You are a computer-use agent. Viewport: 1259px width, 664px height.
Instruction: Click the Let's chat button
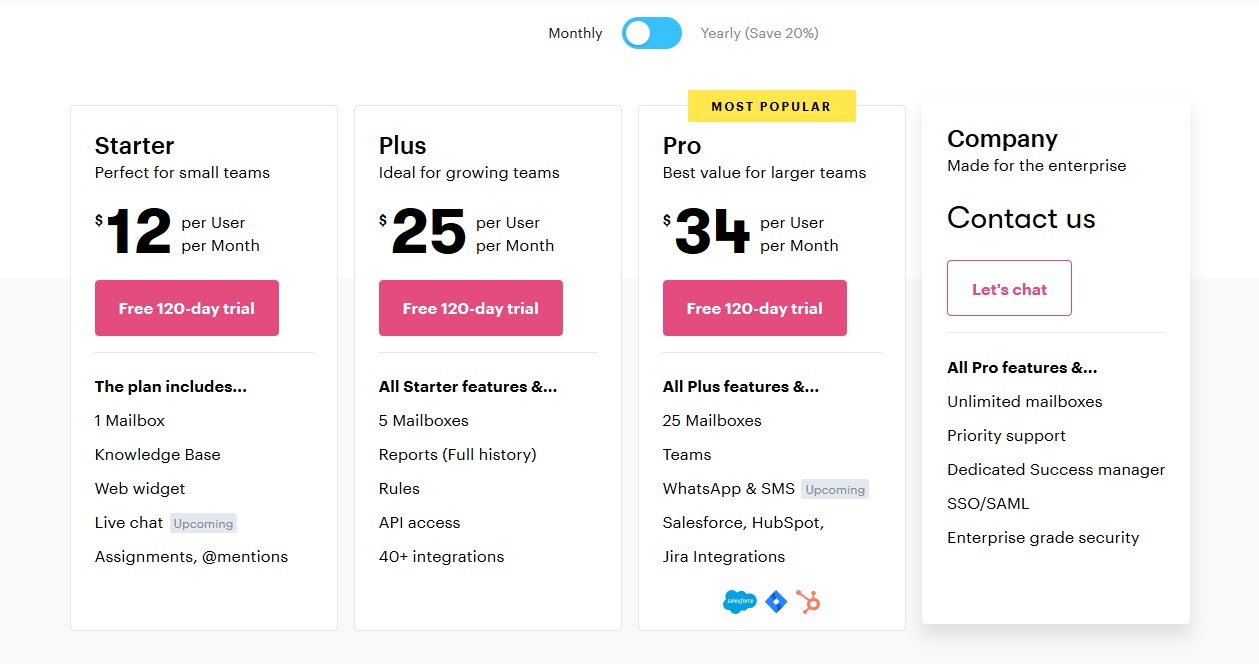pyautogui.click(x=1009, y=288)
